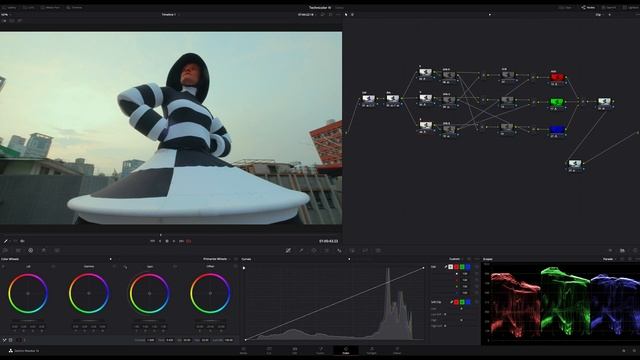Viewport: 640px width, 360px height.
Task: Switch to the Fairlight page
Action: (371, 351)
